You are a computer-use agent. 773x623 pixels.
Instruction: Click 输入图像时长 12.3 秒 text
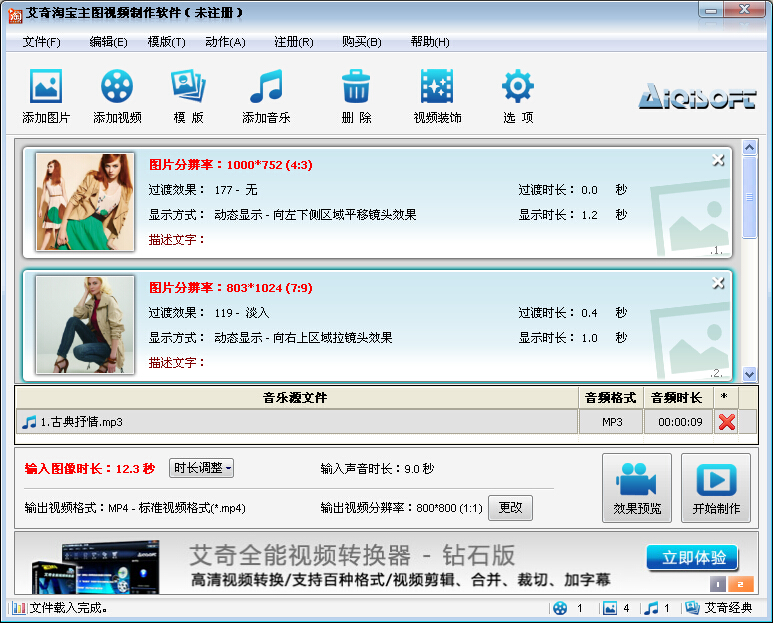click(90, 468)
